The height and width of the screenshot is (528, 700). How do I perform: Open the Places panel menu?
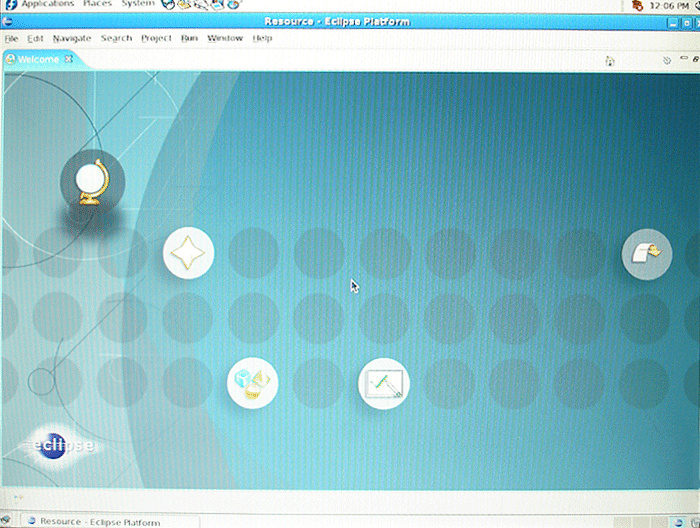point(97,4)
